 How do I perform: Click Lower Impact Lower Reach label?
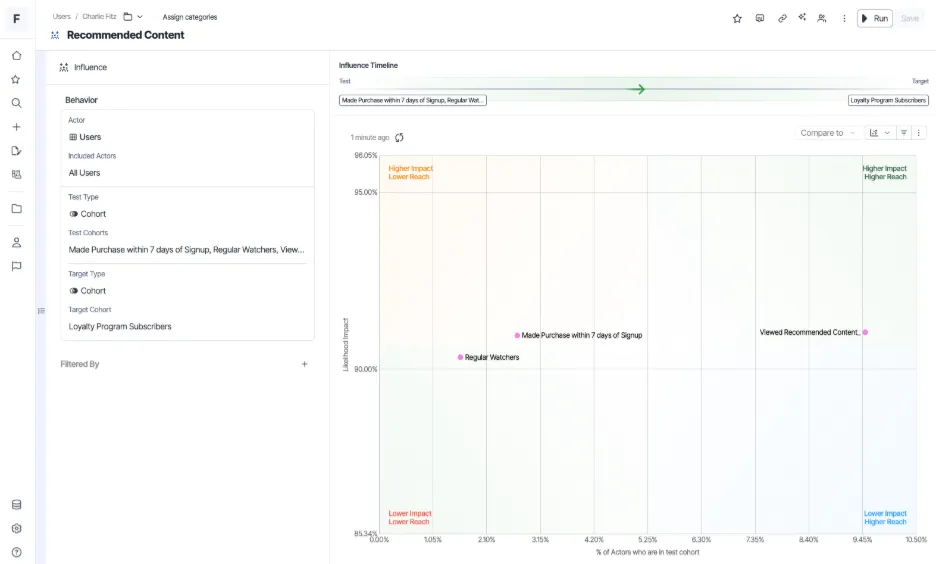tap(410, 517)
